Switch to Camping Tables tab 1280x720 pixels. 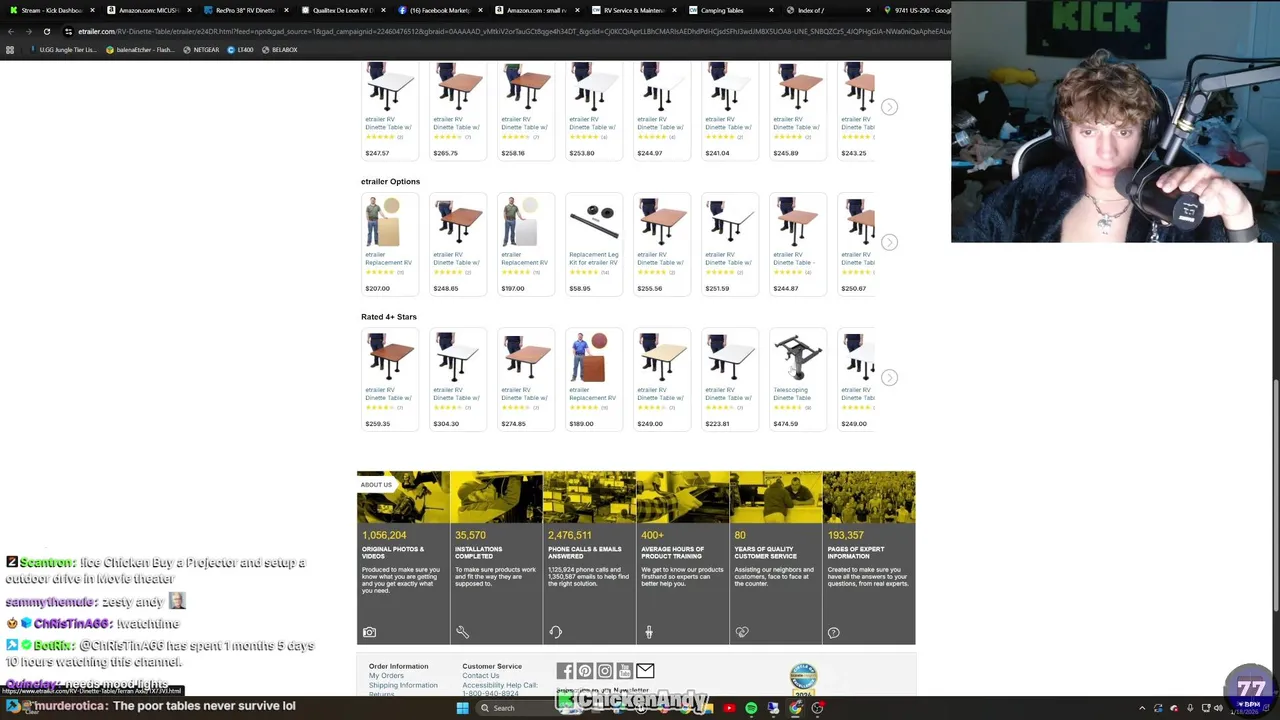(729, 10)
